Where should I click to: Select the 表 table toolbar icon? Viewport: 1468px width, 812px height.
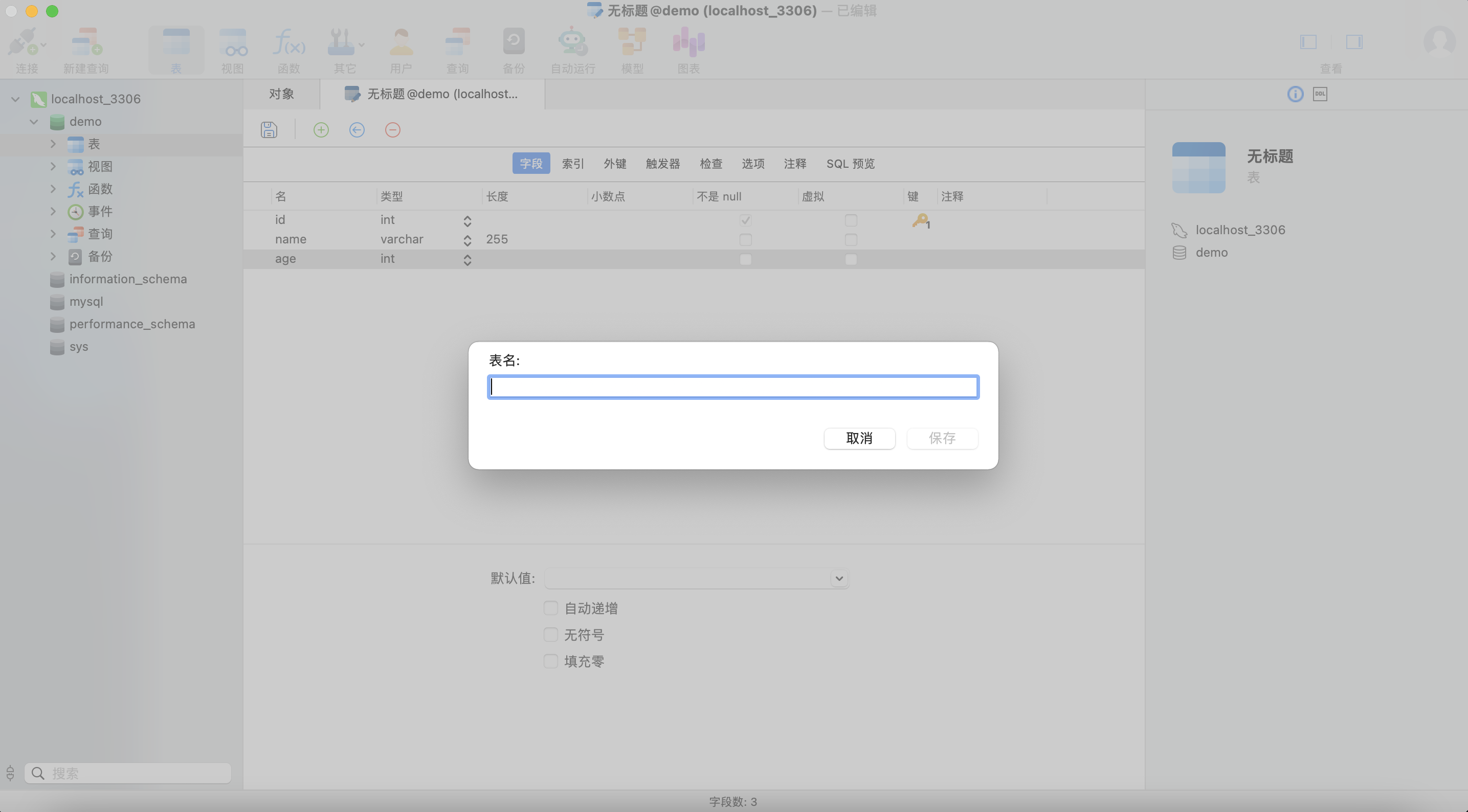coord(176,50)
